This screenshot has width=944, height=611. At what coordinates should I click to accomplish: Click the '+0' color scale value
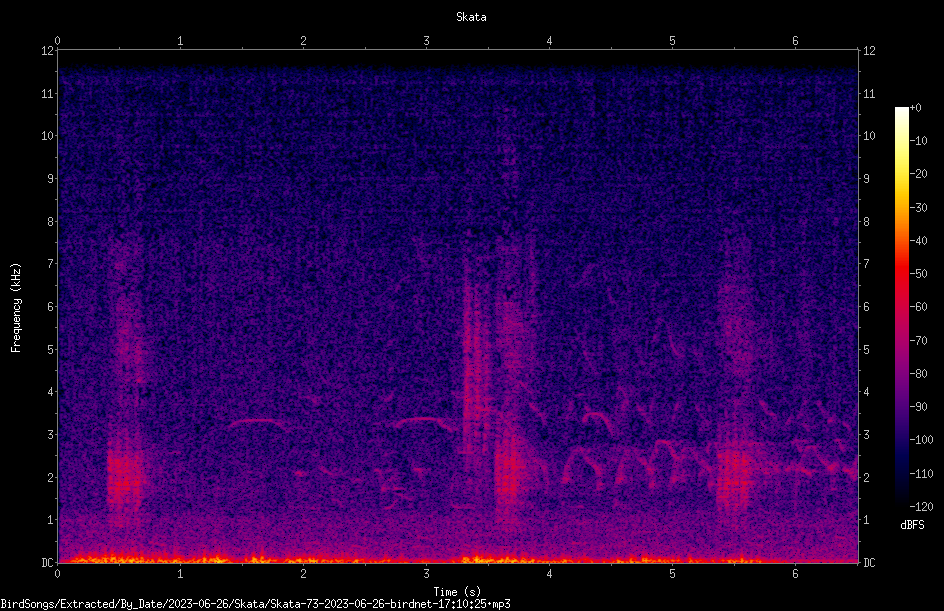click(915, 108)
